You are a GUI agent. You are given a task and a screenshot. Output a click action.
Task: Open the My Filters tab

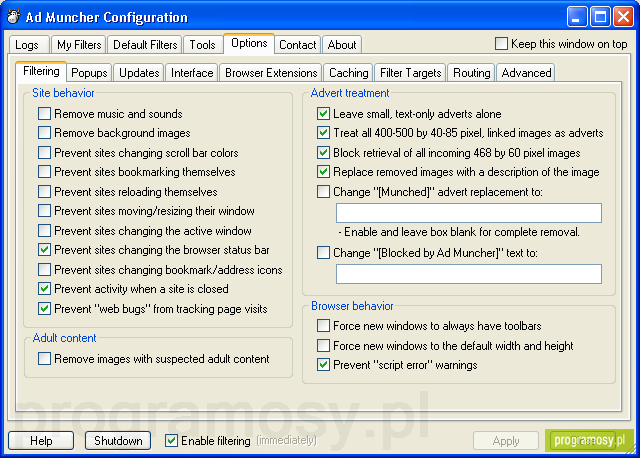79,44
